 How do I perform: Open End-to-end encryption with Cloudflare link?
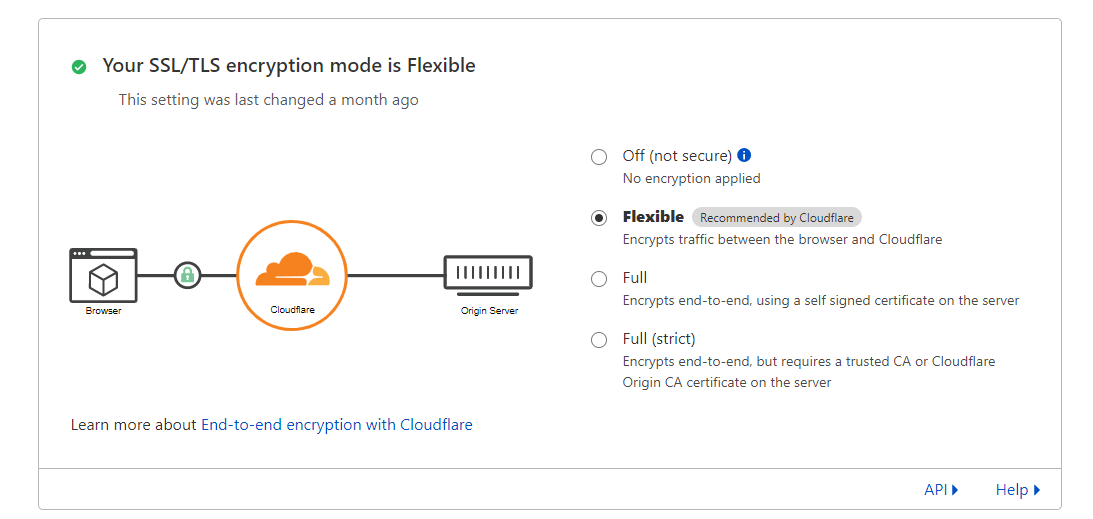337,424
